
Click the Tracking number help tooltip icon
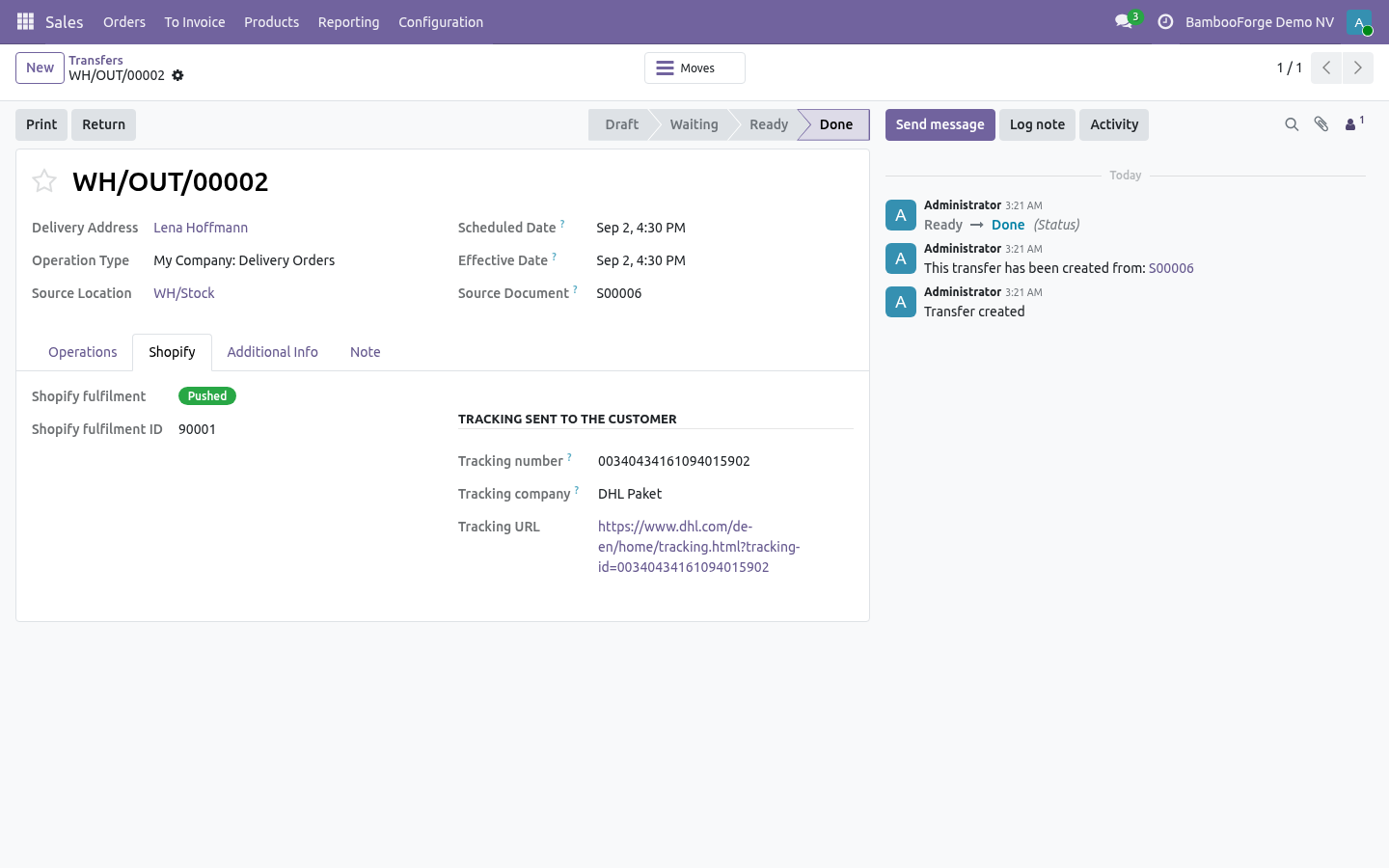click(569, 457)
